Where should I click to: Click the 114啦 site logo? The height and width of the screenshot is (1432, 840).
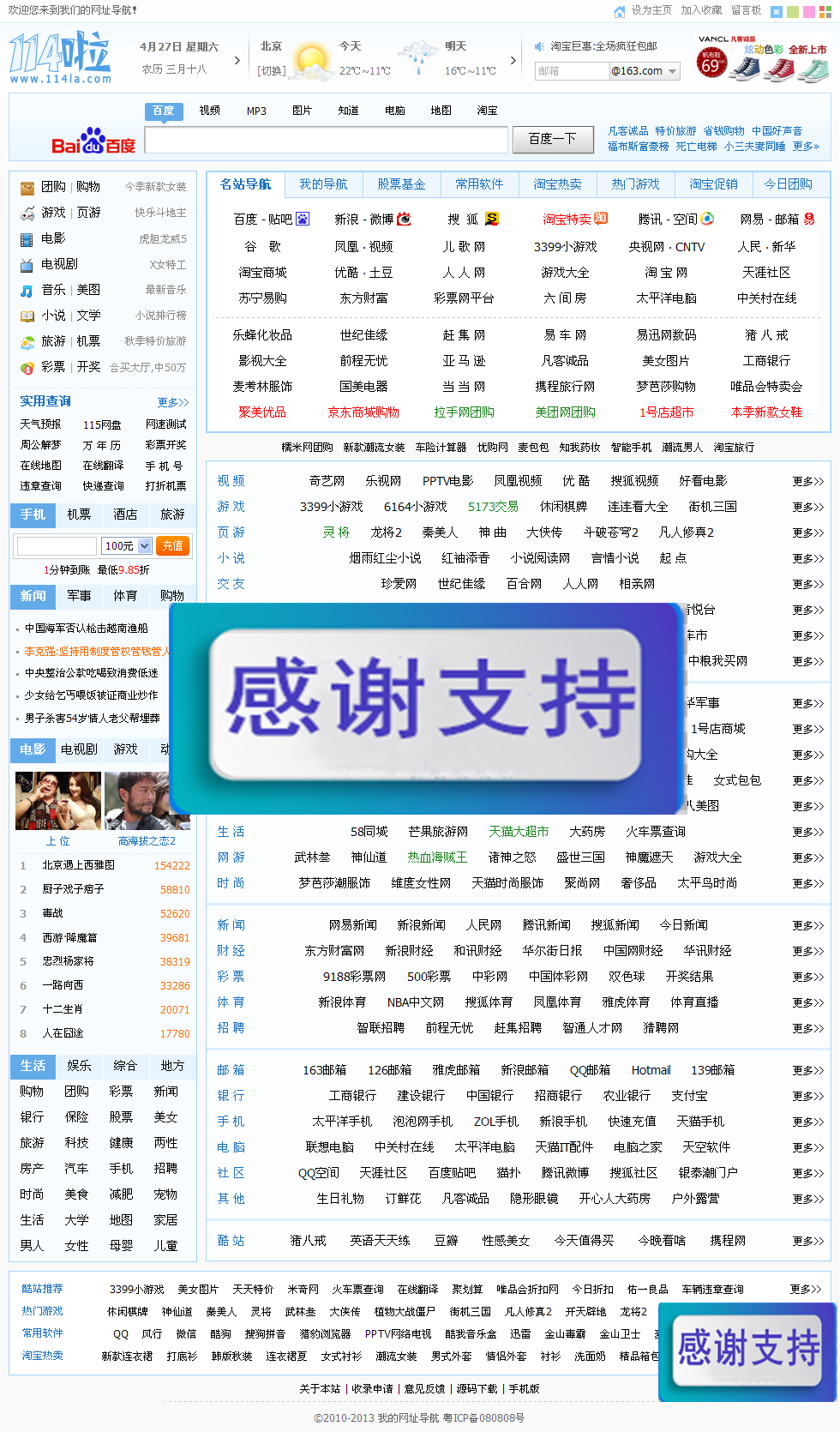tap(60, 58)
